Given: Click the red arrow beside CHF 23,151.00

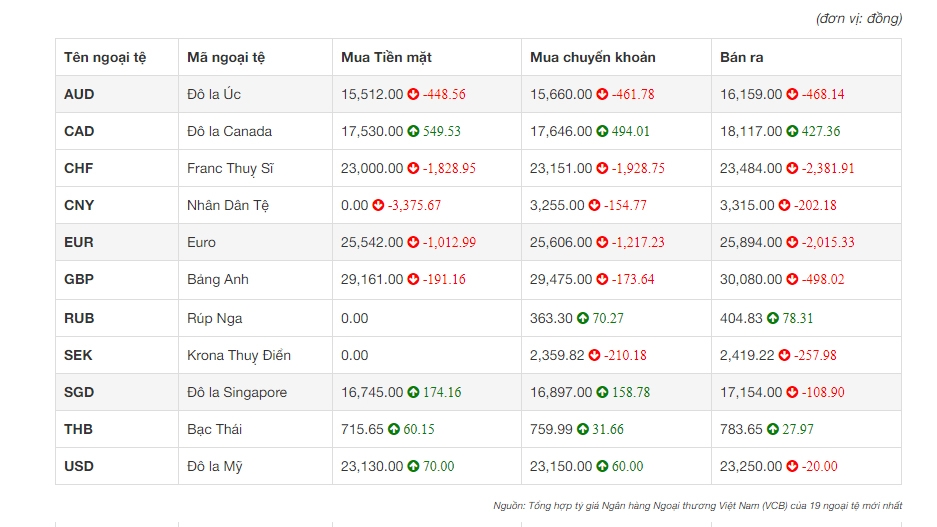Looking at the screenshot, I should click(x=602, y=168).
